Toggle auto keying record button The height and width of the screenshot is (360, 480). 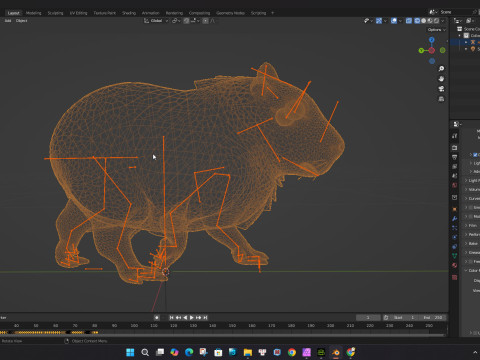(x=156, y=317)
